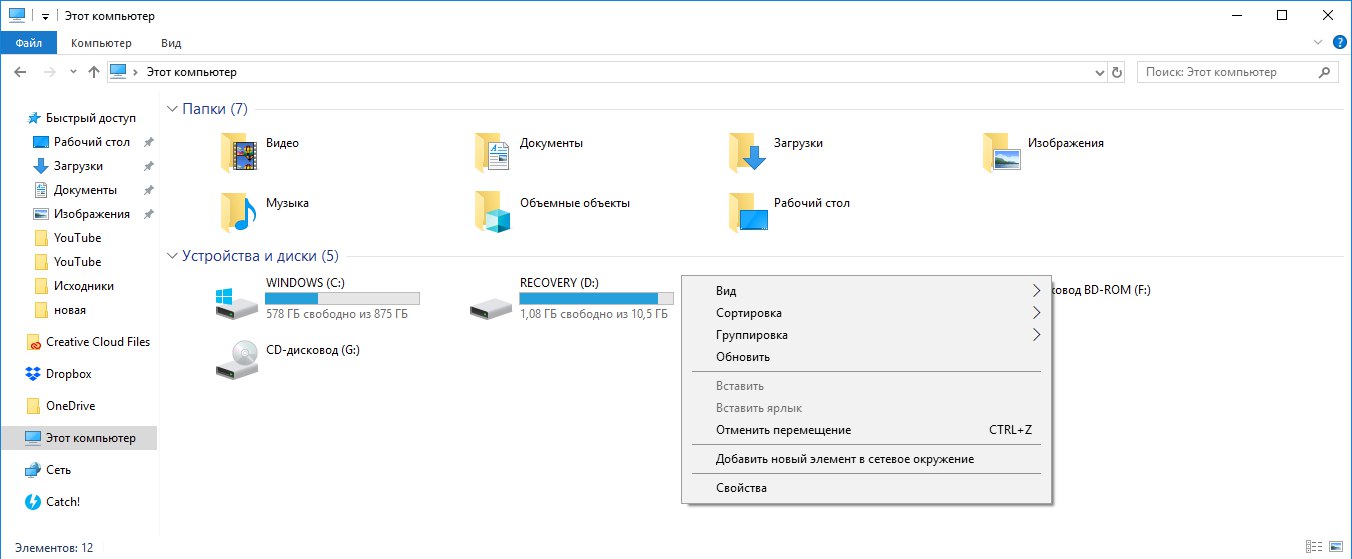Open recent locations dropdown arrow

point(73,72)
